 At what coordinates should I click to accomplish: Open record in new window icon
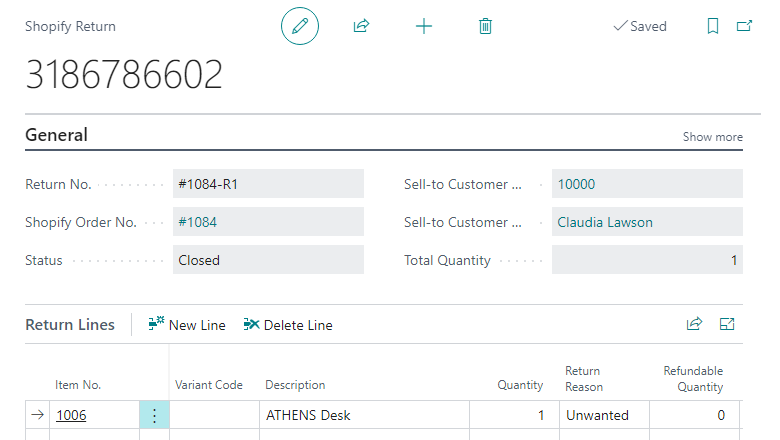[x=744, y=27]
